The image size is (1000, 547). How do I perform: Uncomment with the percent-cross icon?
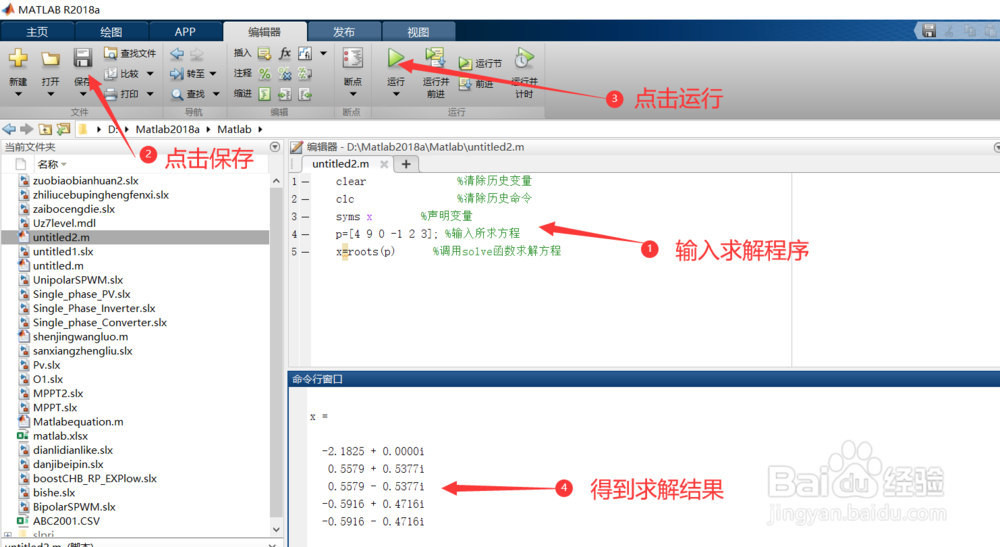[284, 74]
